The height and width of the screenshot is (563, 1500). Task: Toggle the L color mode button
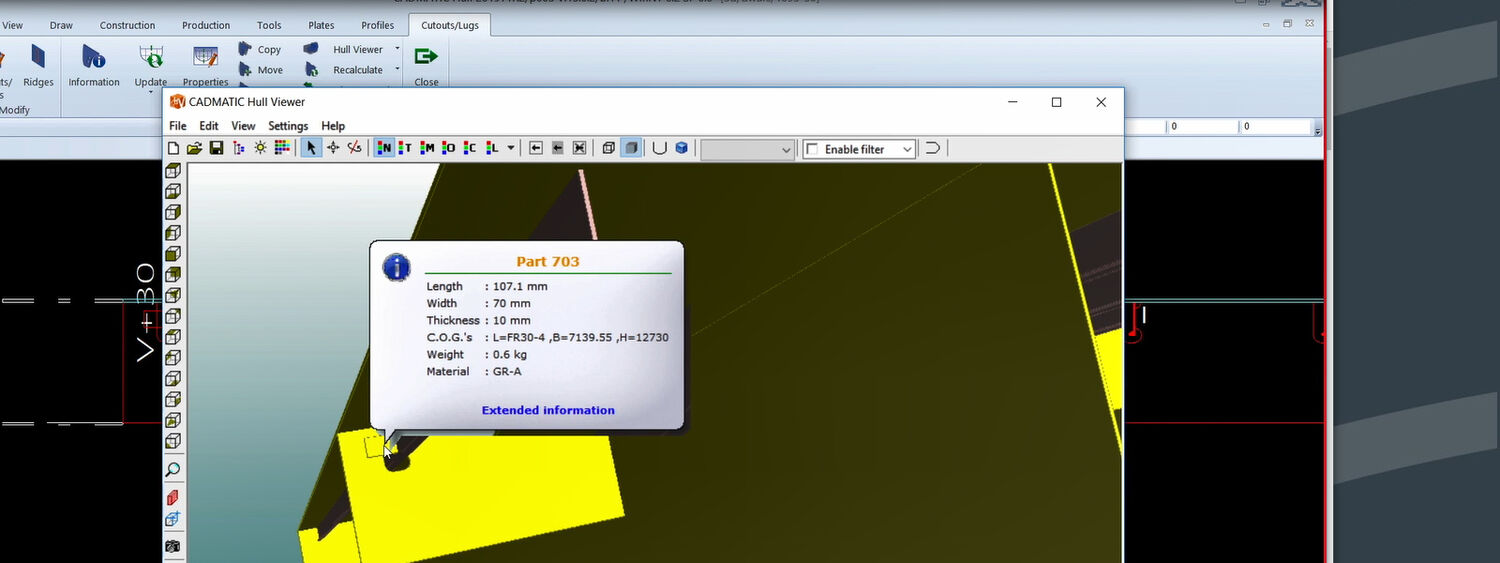[491, 148]
